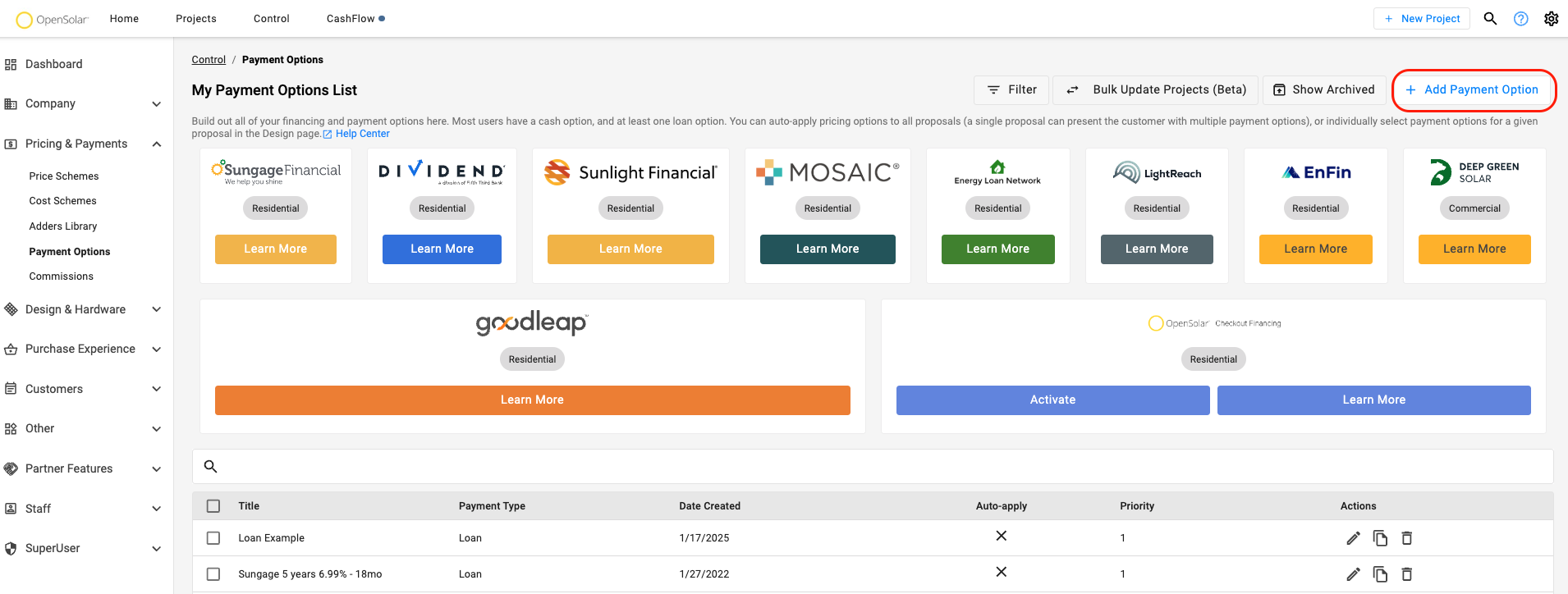The height and width of the screenshot is (594, 1568).
Task: Click the Sungage Financial logo
Action: [x=276, y=171]
